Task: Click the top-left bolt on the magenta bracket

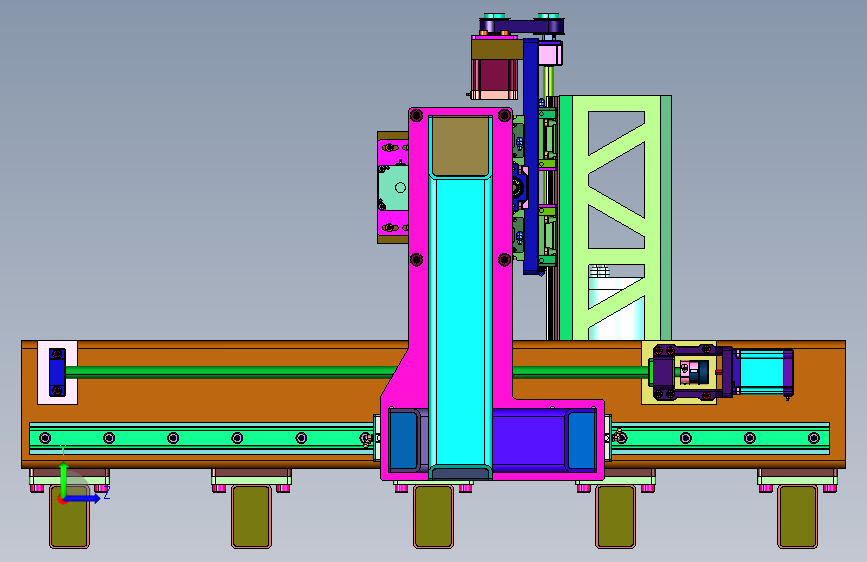Action: point(416,115)
